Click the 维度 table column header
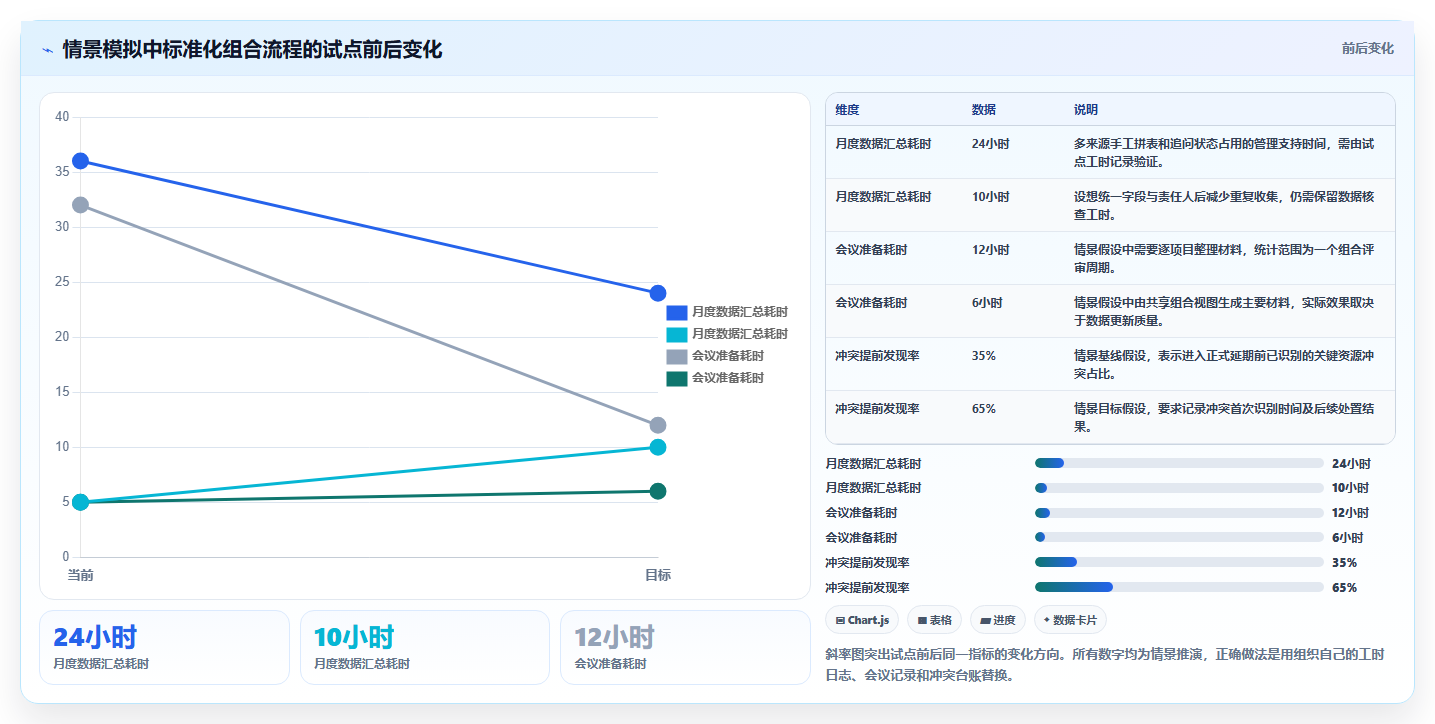Image resolution: width=1435 pixels, height=724 pixels. [847, 110]
